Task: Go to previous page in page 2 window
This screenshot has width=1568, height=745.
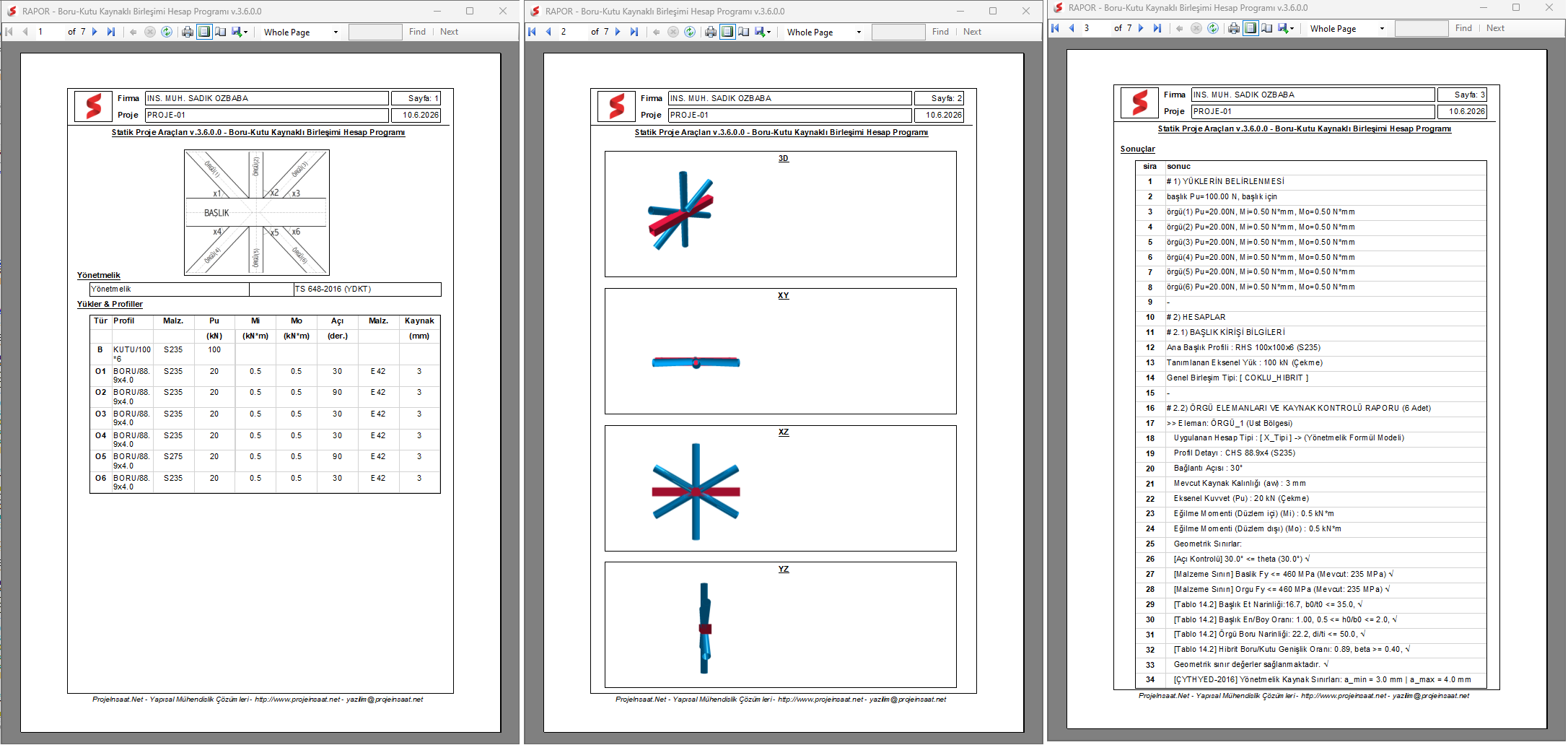Action: point(548,32)
